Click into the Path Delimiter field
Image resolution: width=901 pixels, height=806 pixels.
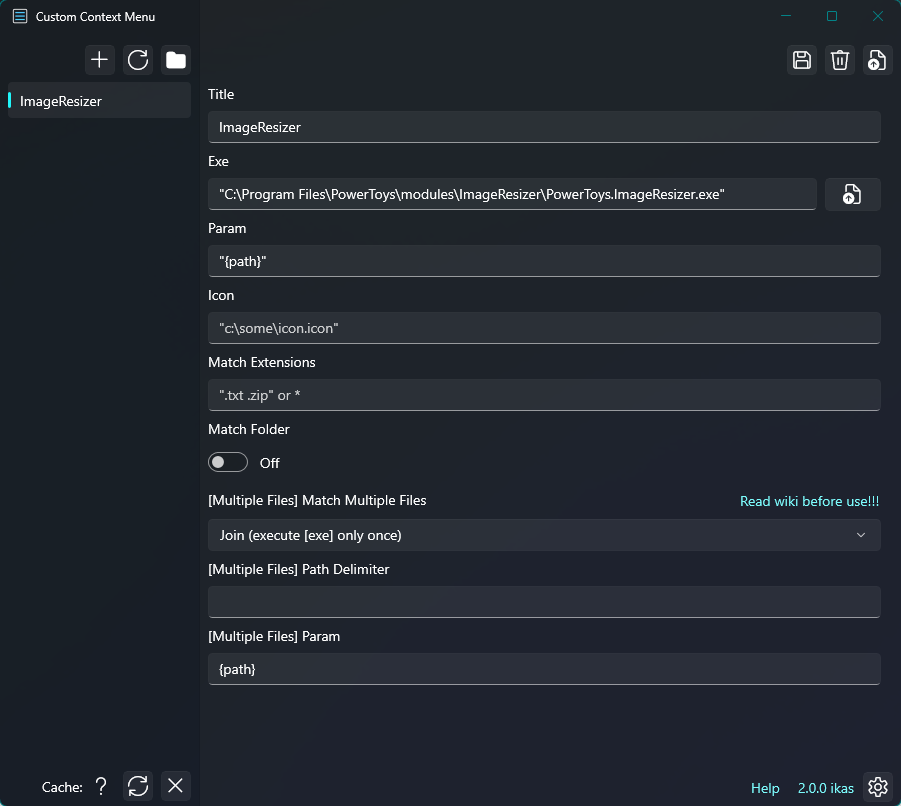[x=544, y=601]
